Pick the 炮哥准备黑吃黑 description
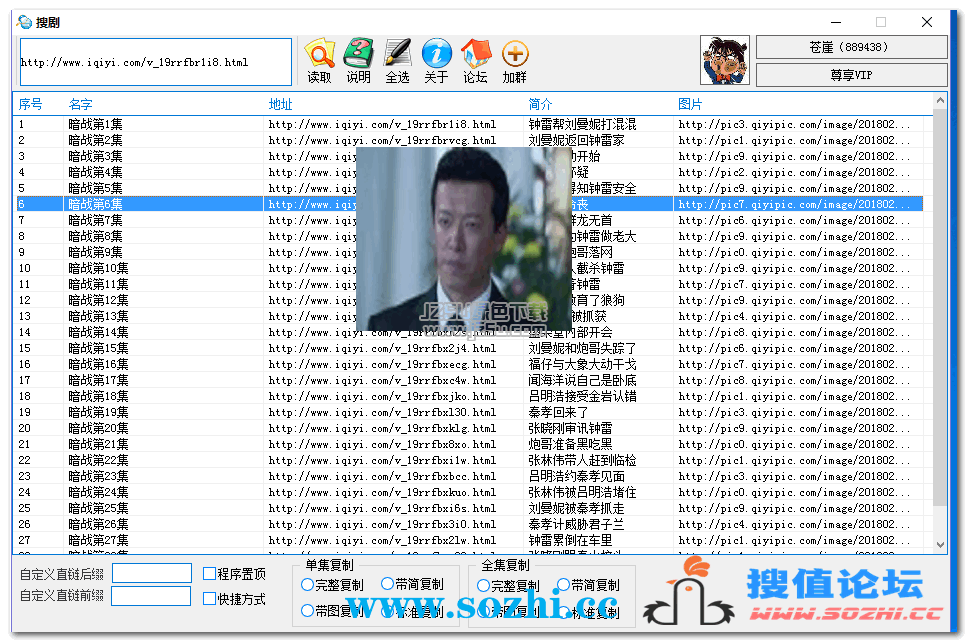The width and height of the screenshot is (968, 643). tap(570, 444)
